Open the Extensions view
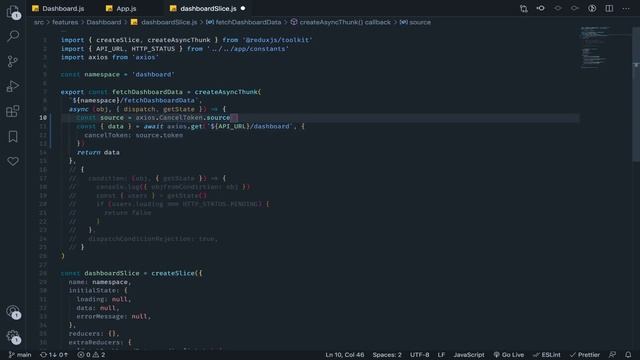Image resolution: width=640 pixels, height=360 pixels. click(x=13, y=111)
